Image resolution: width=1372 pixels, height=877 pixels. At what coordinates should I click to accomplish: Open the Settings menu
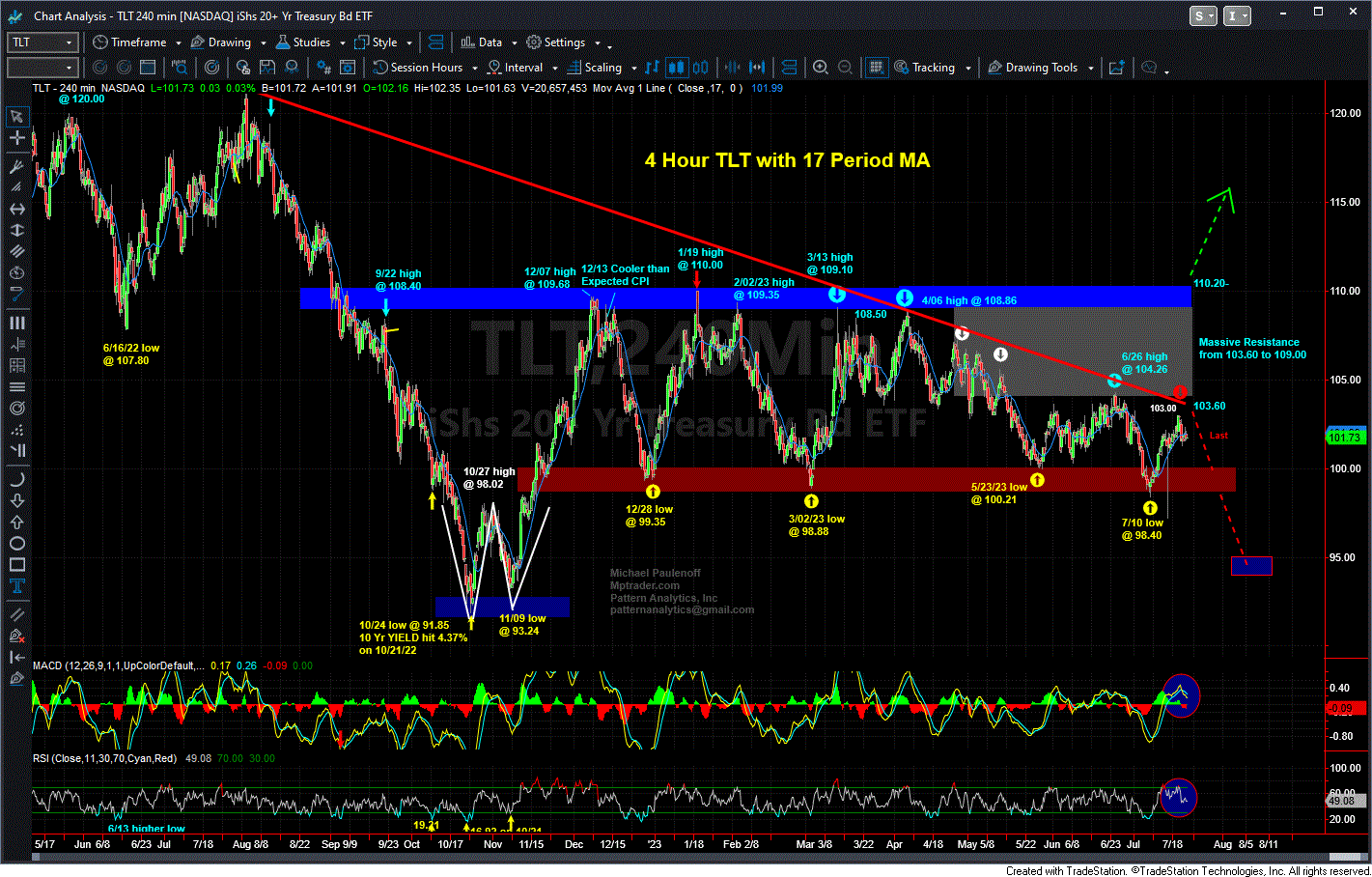556,42
